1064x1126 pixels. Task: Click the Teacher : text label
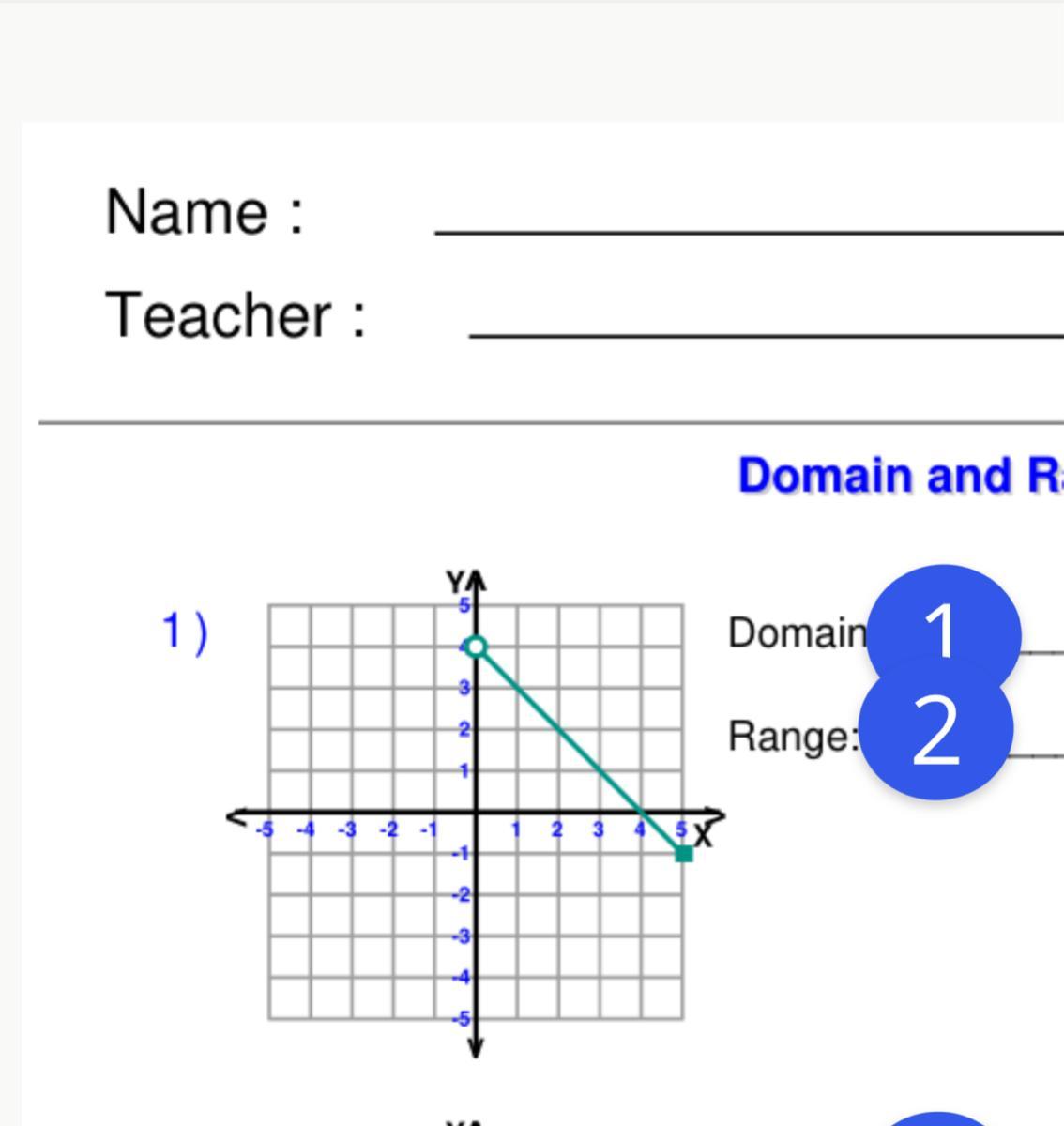click(236, 314)
